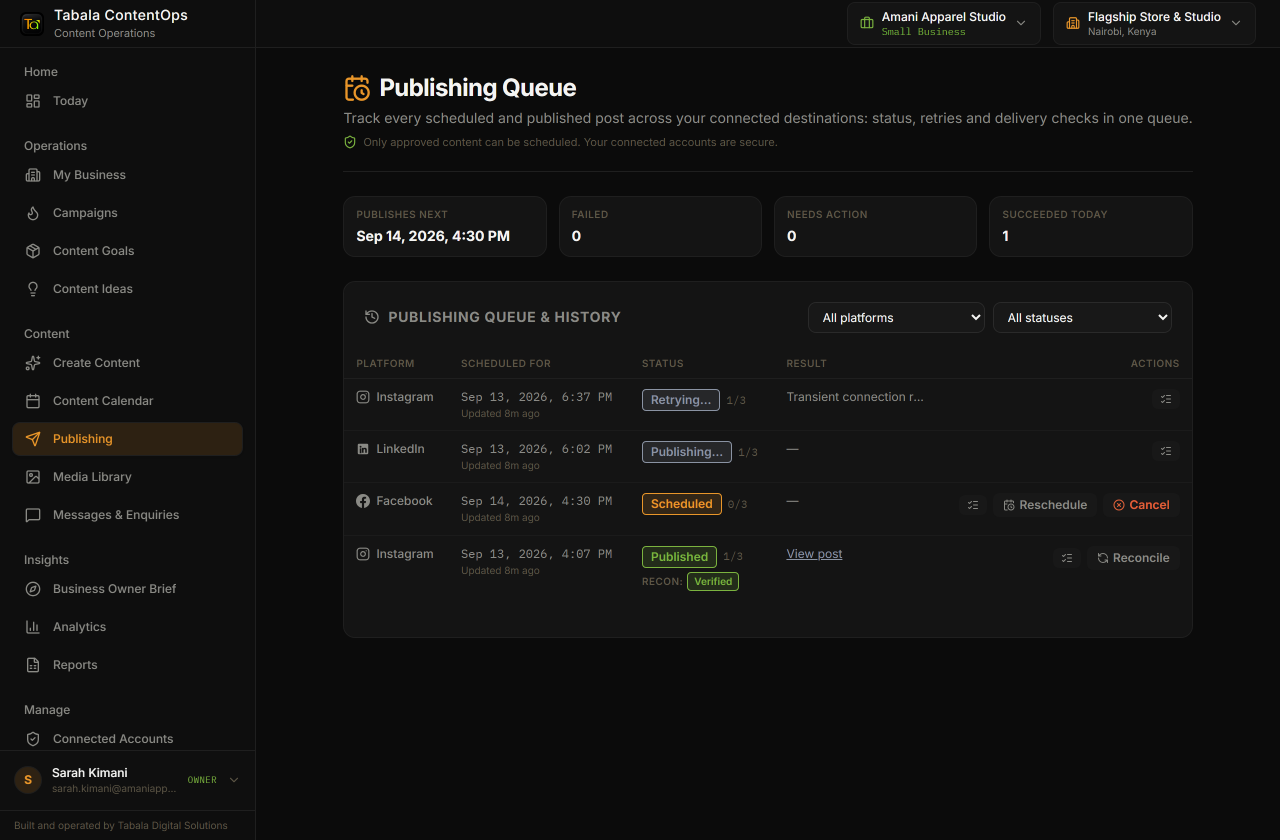Click the Verified recon badge
The width and height of the screenshot is (1280, 840).
713,581
